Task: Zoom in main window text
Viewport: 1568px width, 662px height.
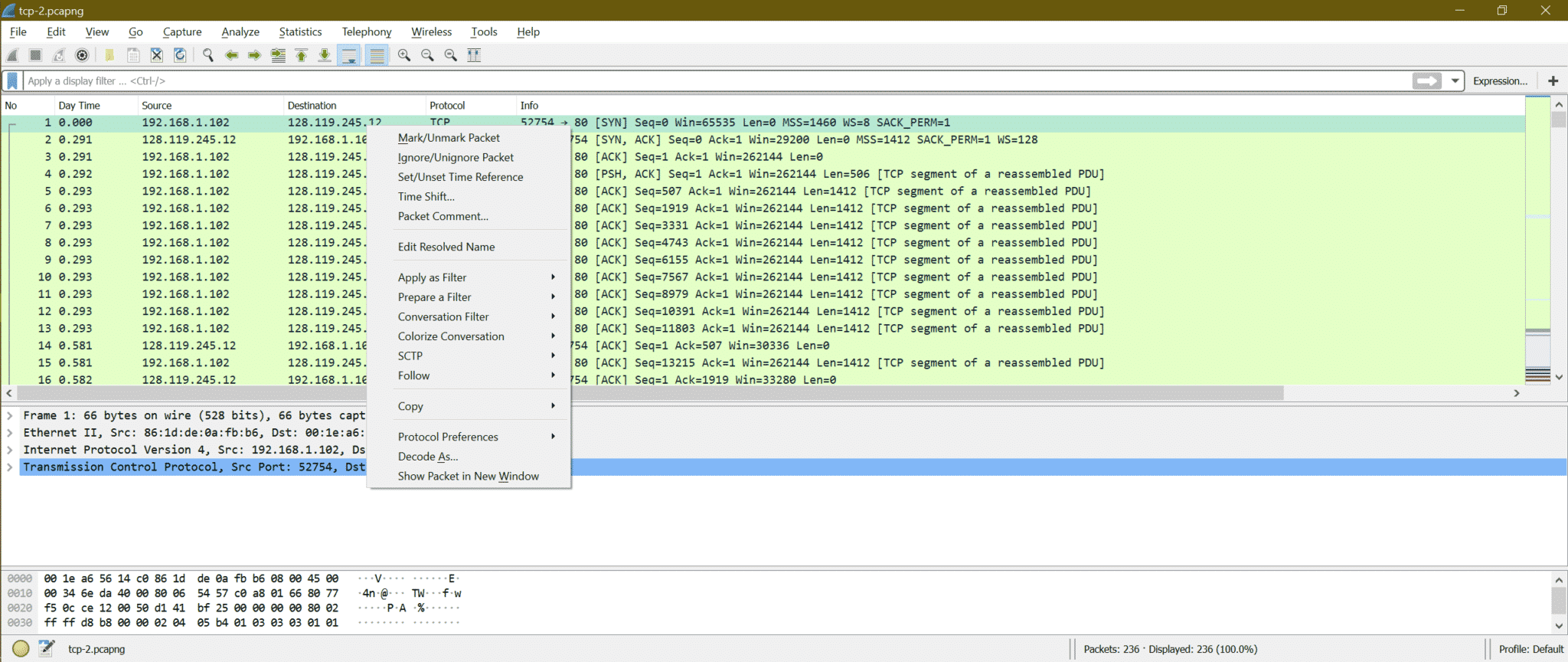Action: (404, 55)
